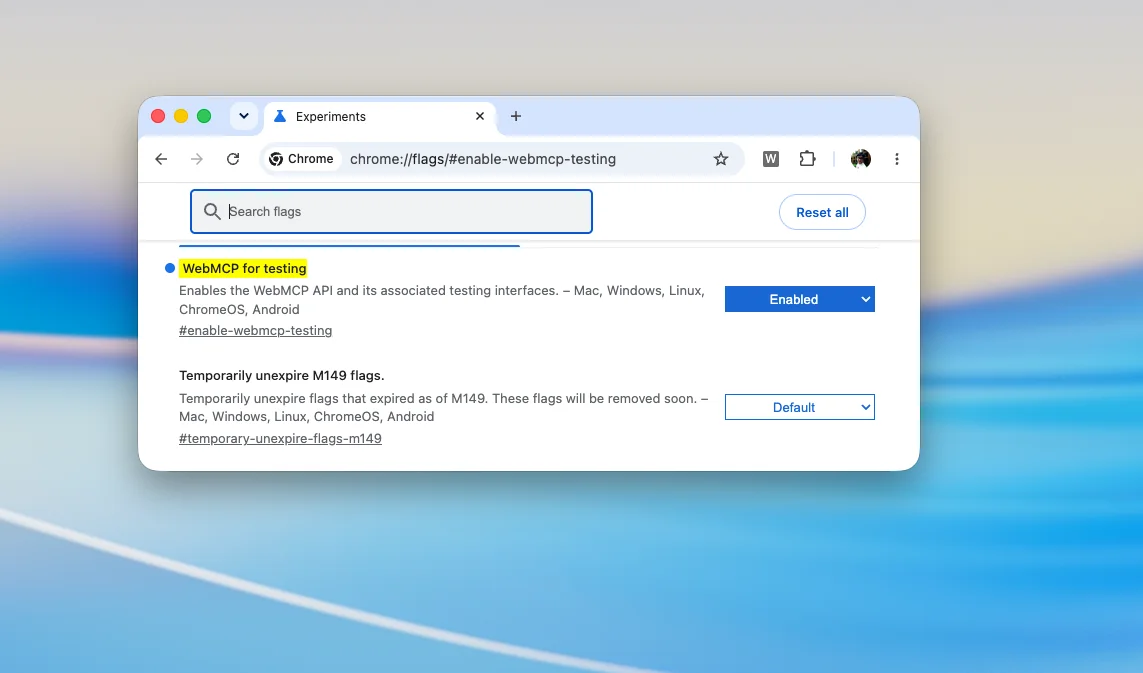
Task: Click the Chrome site info chip
Action: click(301, 159)
